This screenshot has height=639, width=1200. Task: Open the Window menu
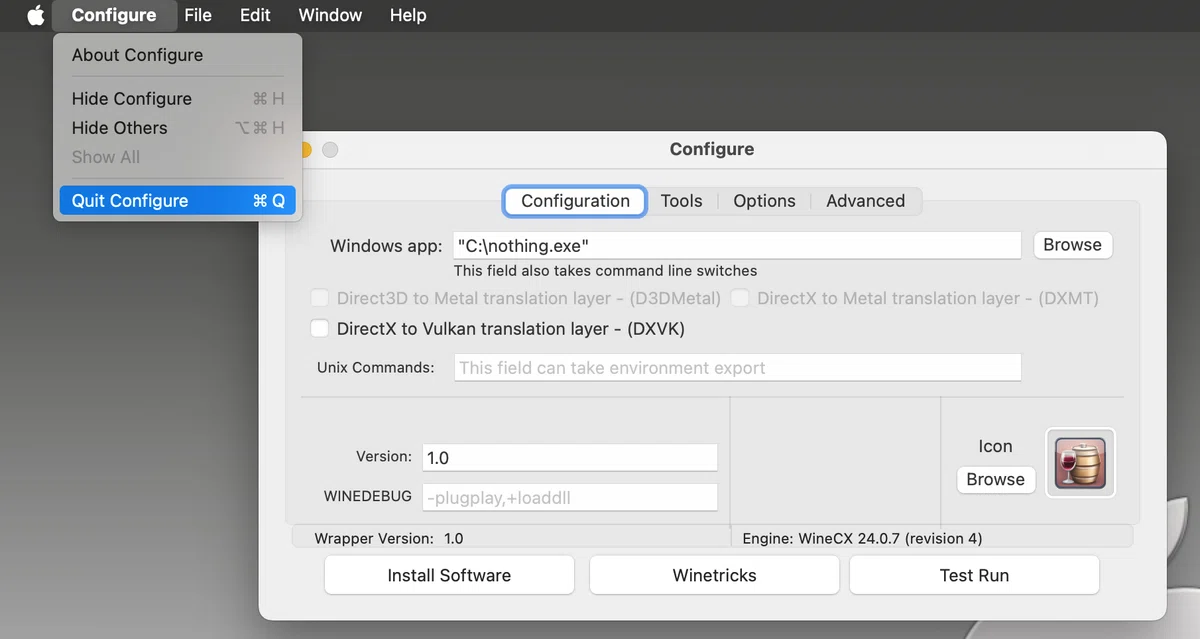(x=330, y=15)
